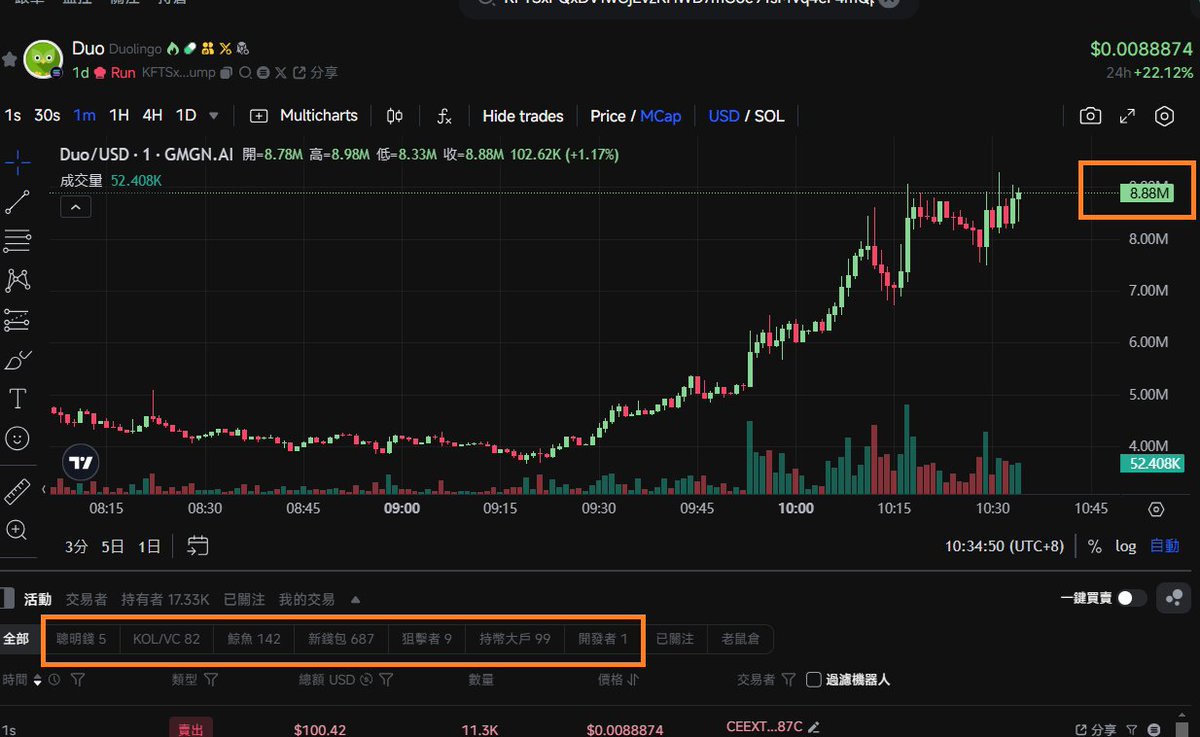Collapse the volume panel with chevron arrow
Image resolution: width=1200 pixels, height=737 pixels.
75,206
